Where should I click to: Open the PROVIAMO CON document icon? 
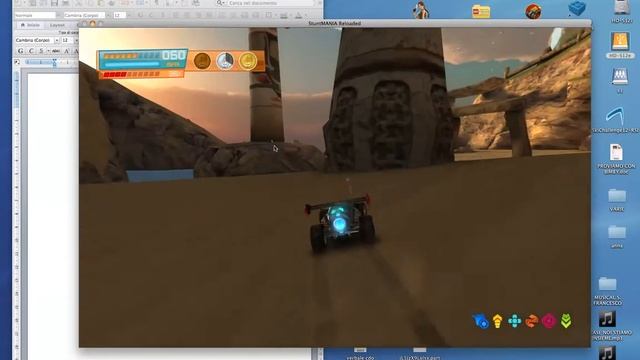point(616,152)
